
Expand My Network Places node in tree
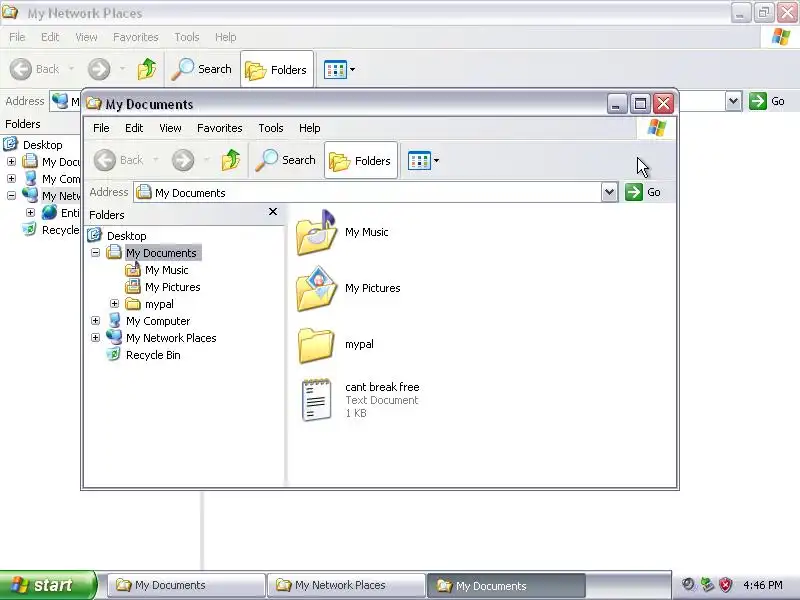coord(95,338)
